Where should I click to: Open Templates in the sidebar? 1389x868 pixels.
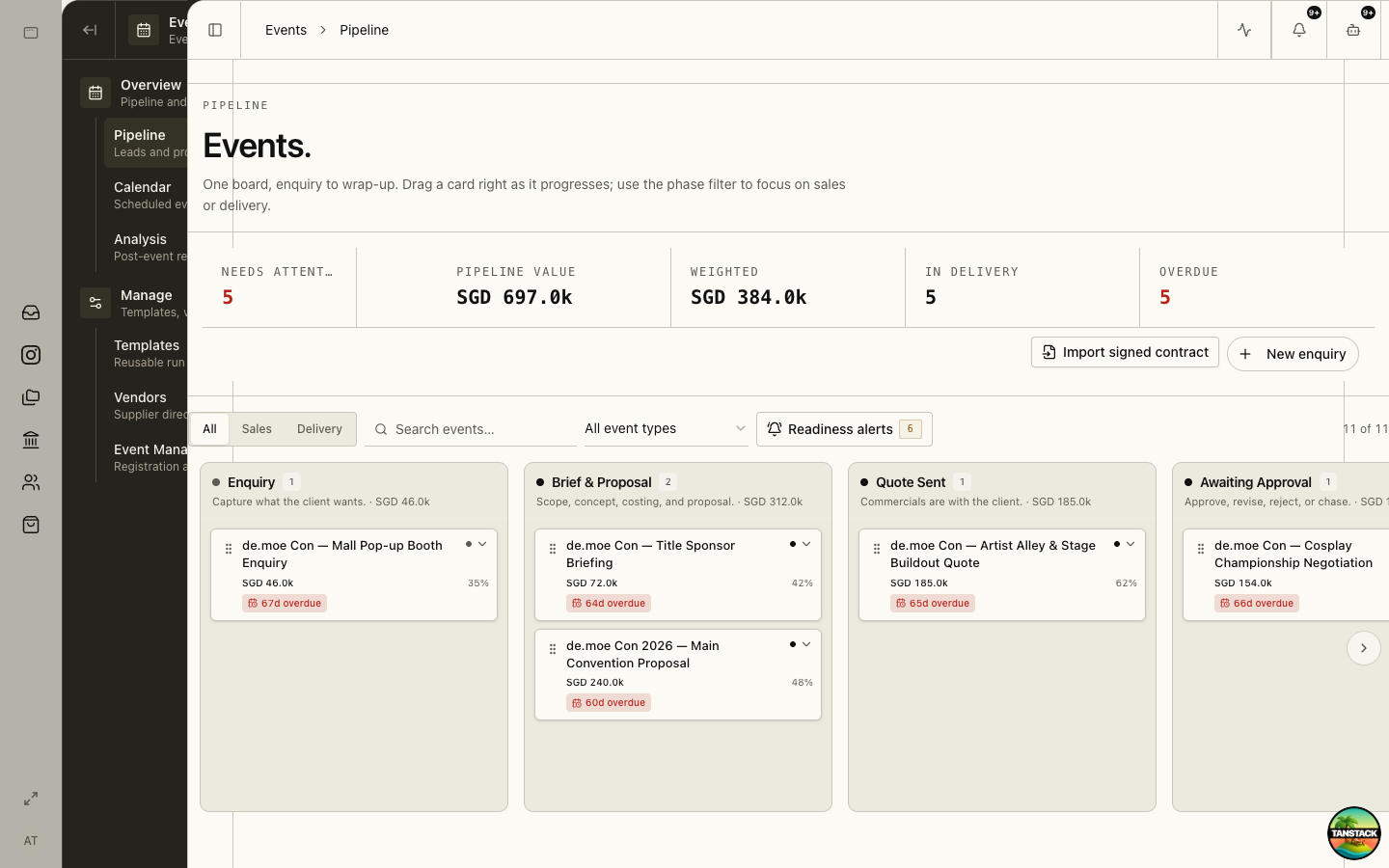[x=146, y=353]
